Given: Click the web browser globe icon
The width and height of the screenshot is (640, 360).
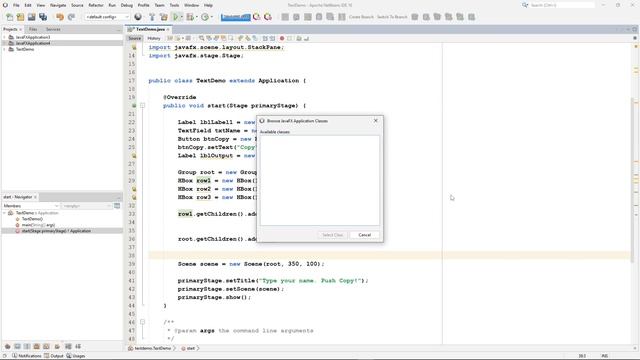Looking at the screenshot, I should [x=138, y=17].
